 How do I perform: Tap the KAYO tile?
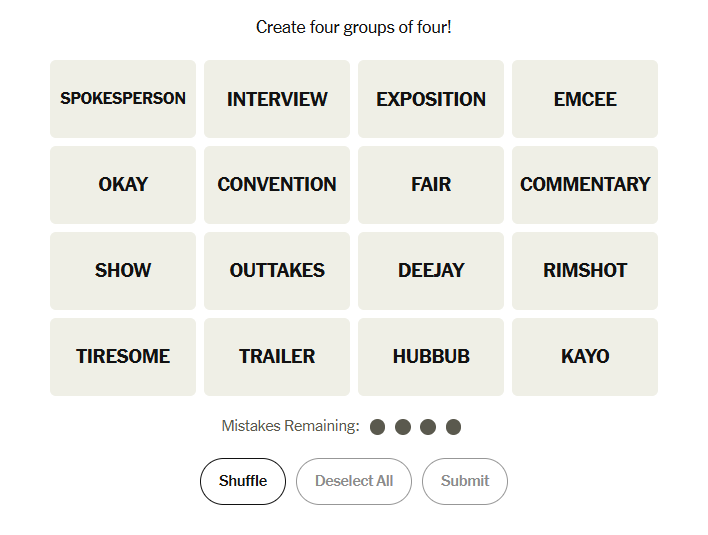[585, 357]
